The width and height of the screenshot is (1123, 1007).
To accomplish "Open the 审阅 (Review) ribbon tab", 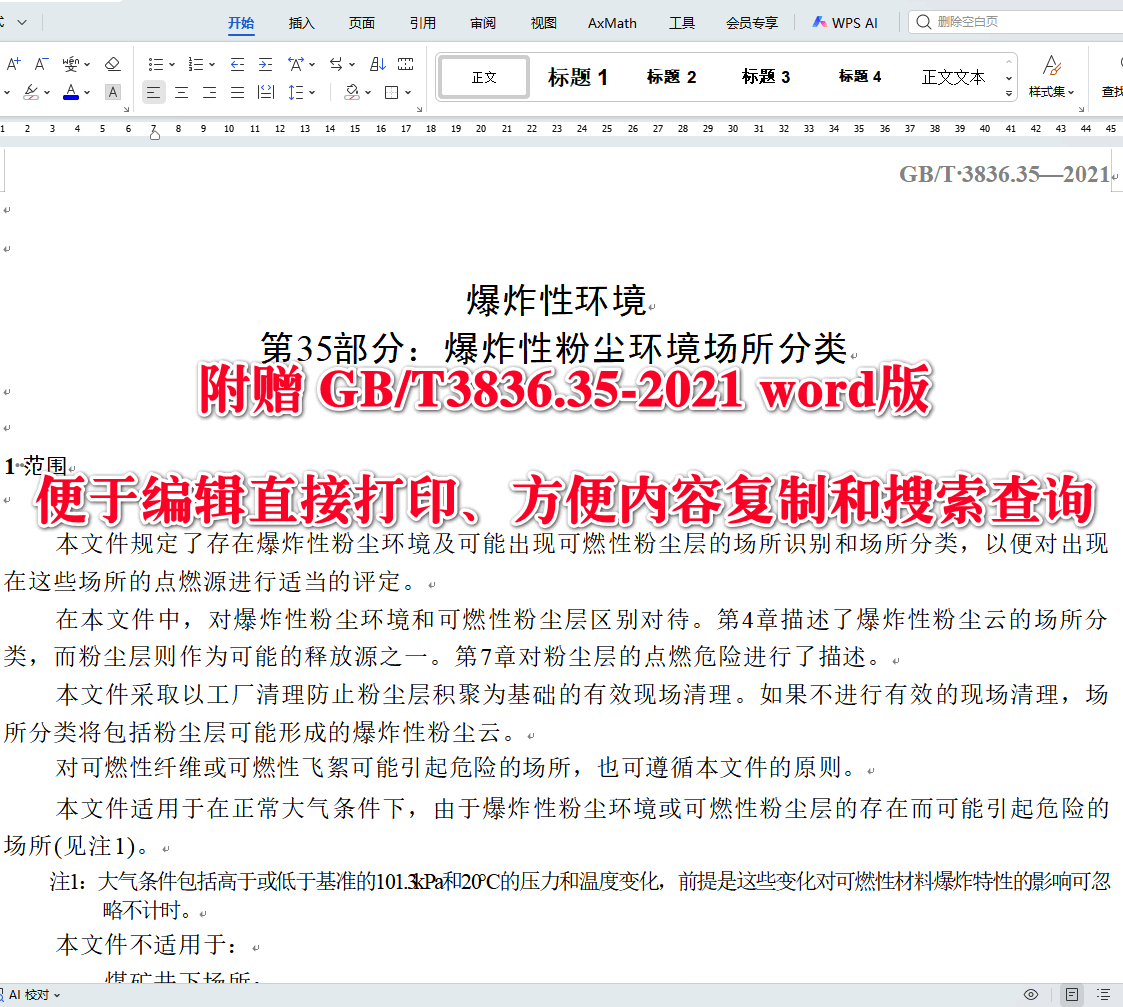I will pos(482,22).
